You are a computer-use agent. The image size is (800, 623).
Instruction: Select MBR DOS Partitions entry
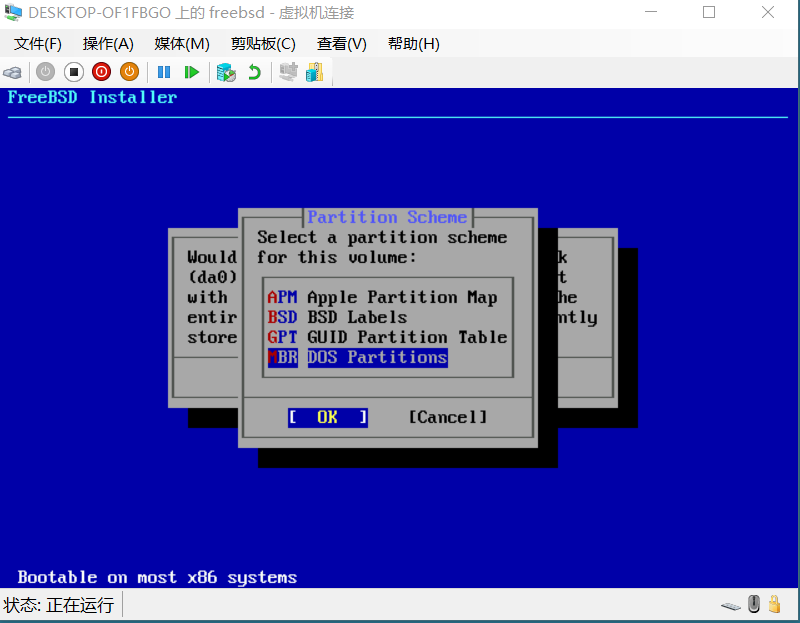point(358,358)
